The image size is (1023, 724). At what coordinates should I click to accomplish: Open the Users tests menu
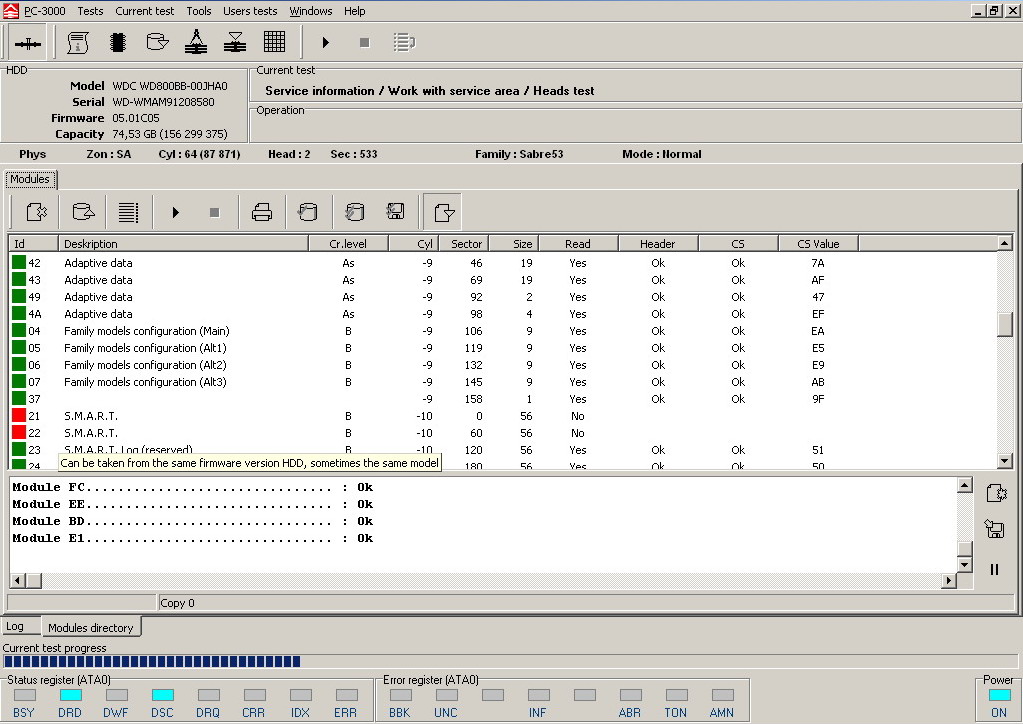click(x=250, y=11)
